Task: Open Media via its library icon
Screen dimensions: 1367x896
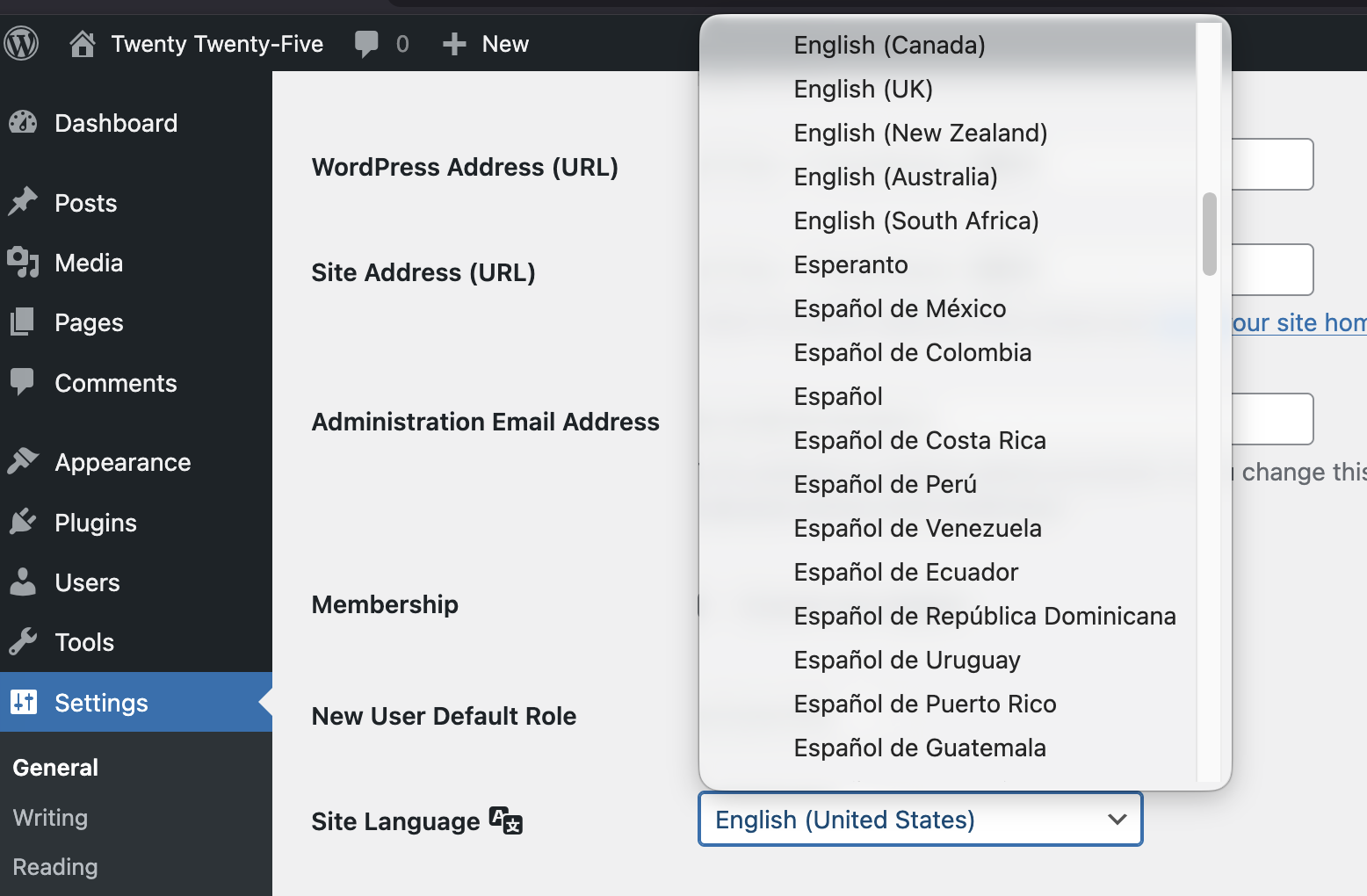Action: (x=24, y=262)
